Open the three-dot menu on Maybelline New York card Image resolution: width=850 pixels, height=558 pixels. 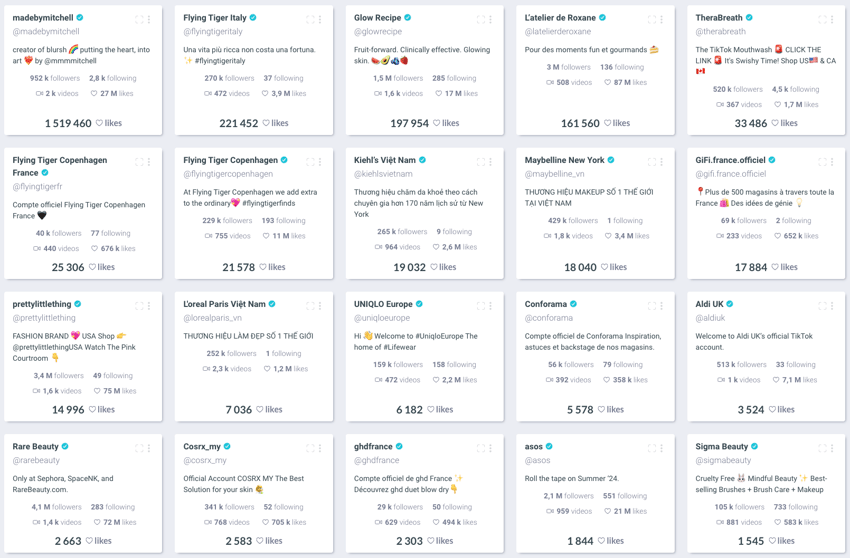(x=661, y=162)
